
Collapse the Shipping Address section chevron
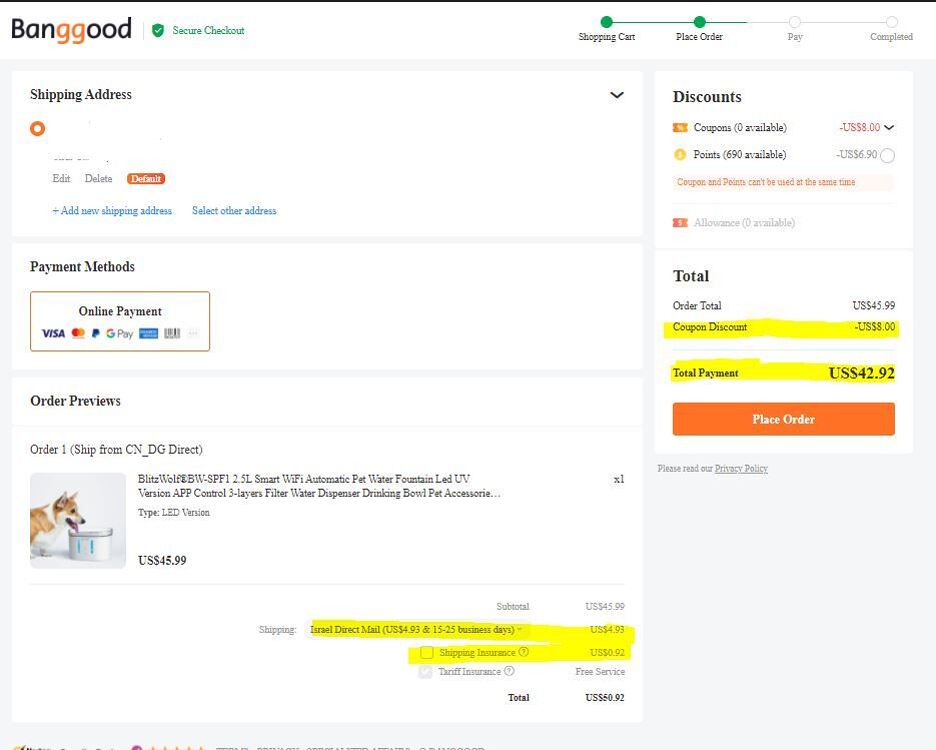tap(617, 95)
